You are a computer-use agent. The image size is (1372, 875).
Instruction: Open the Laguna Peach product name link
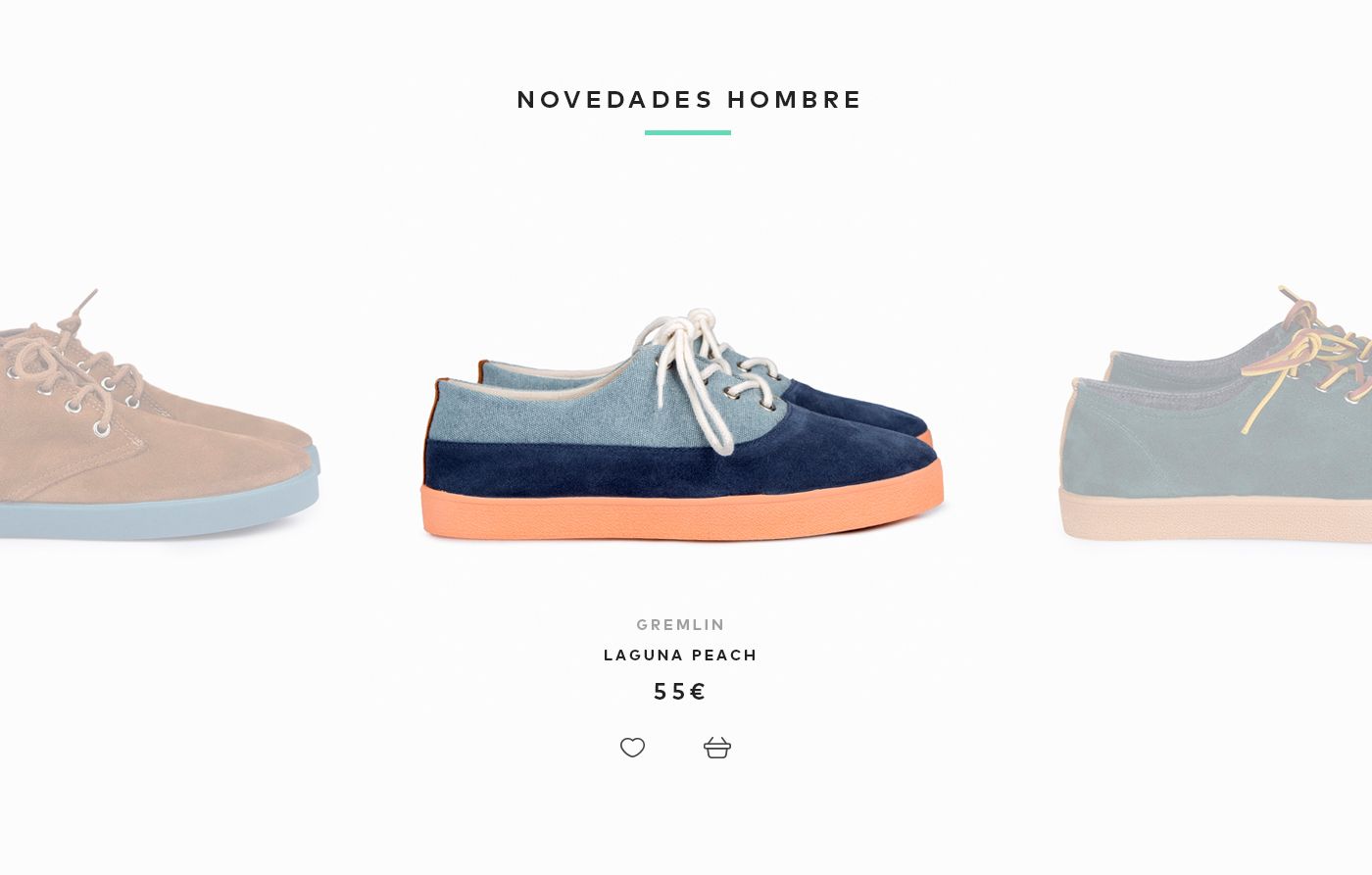tap(680, 656)
